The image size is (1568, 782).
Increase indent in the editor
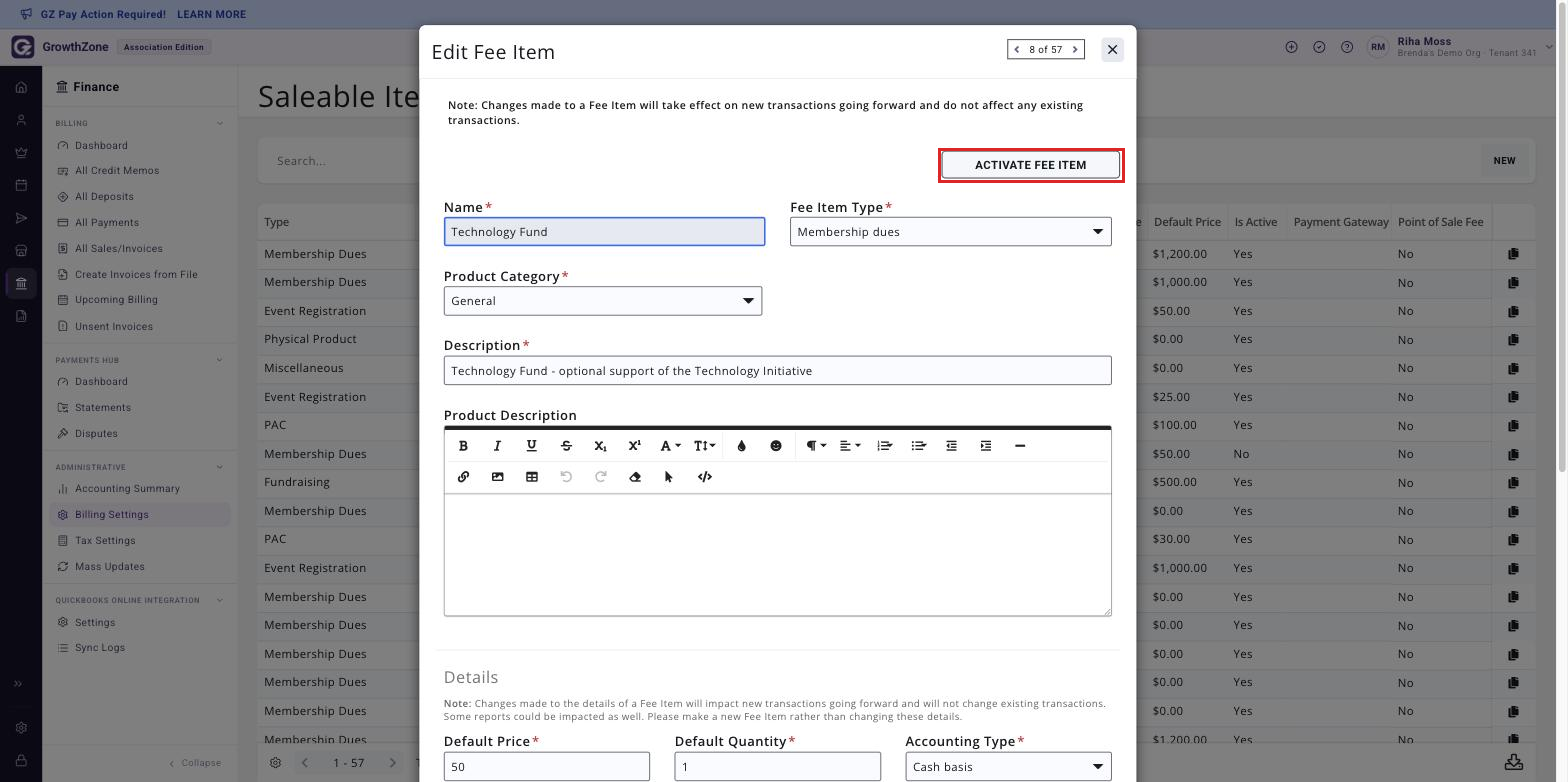[x=986, y=446]
